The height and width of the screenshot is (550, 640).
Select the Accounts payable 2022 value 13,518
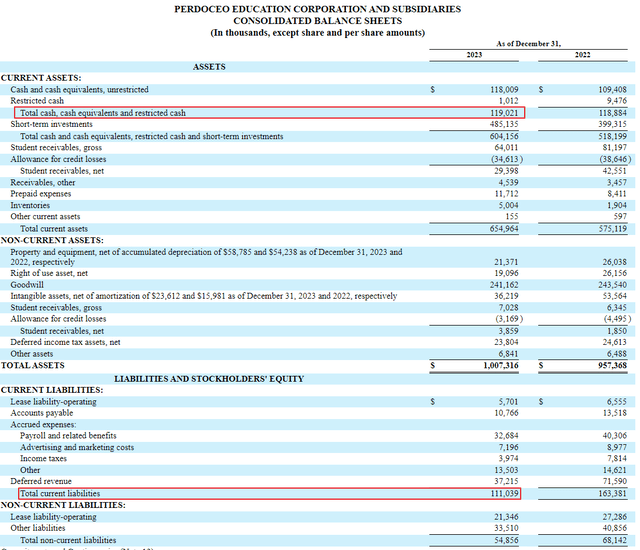point(615,413)
